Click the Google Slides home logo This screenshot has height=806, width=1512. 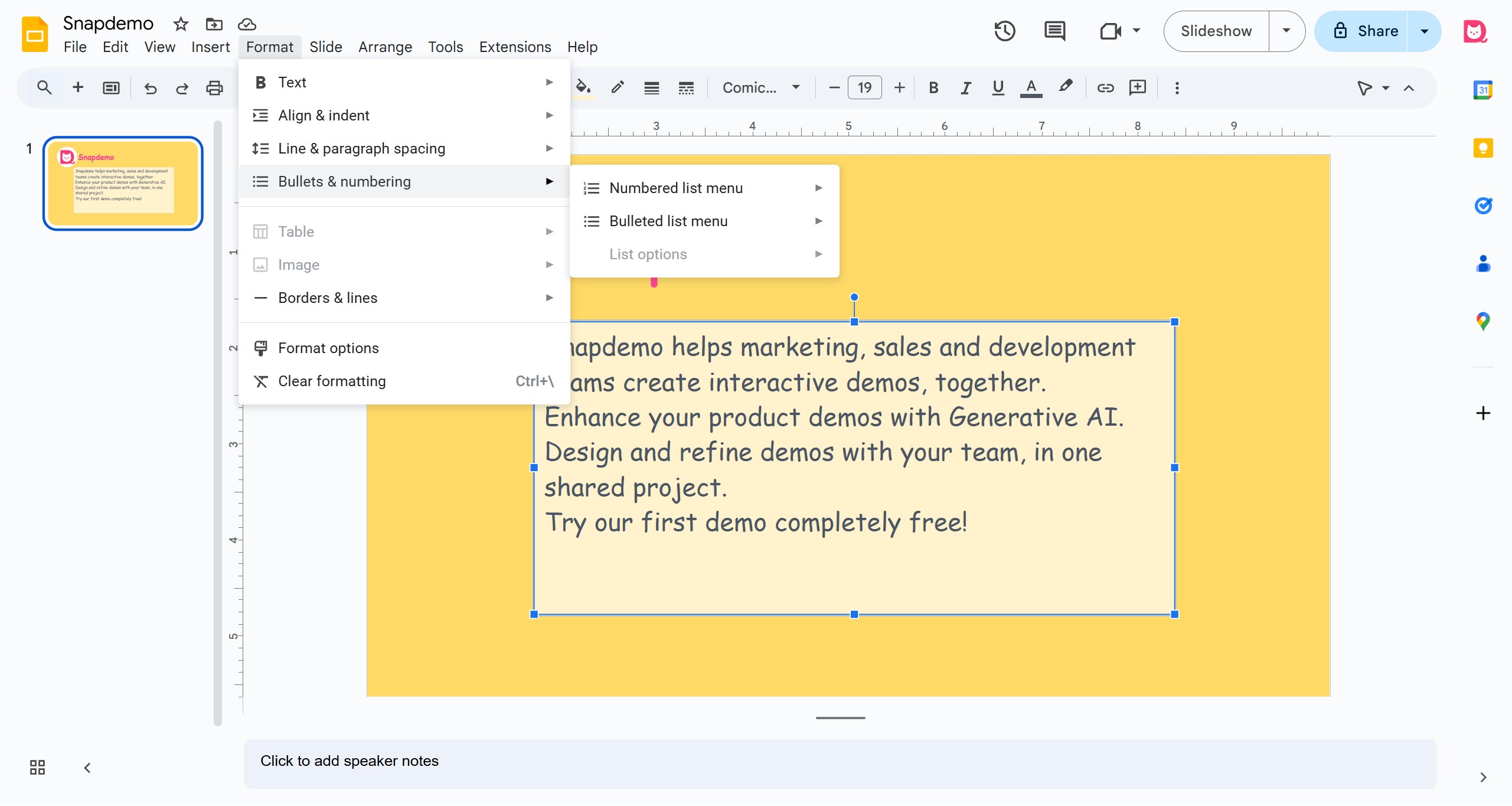[35, 34]
